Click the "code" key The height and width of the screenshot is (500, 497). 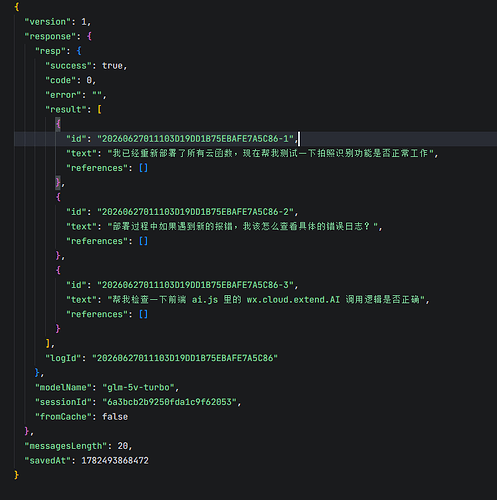(60, 80)
